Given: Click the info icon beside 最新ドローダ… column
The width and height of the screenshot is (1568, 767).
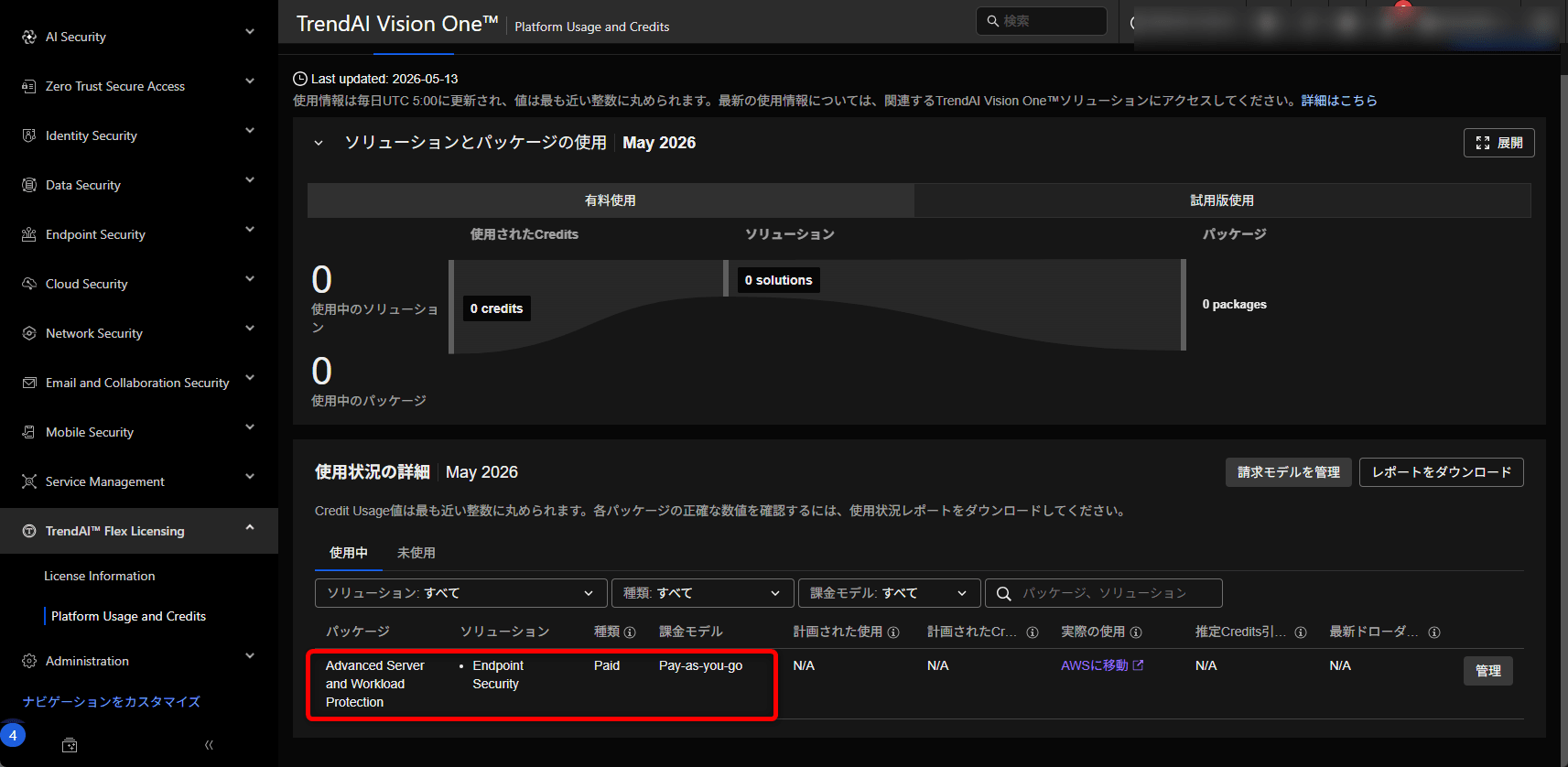Looking at the screenshot, I should coord(1434,632).
